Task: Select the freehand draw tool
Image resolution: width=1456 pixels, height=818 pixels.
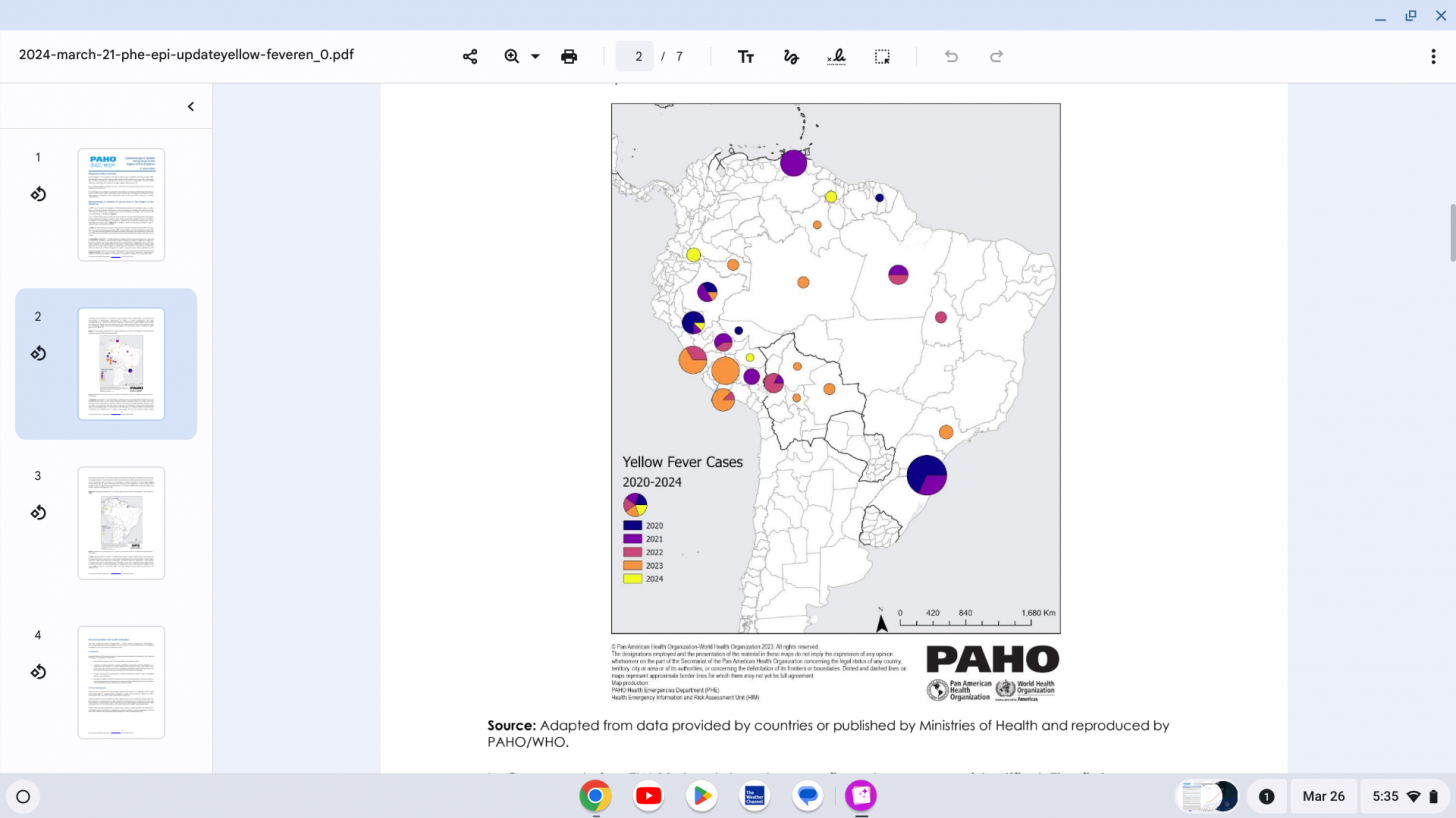Action: 791,56
